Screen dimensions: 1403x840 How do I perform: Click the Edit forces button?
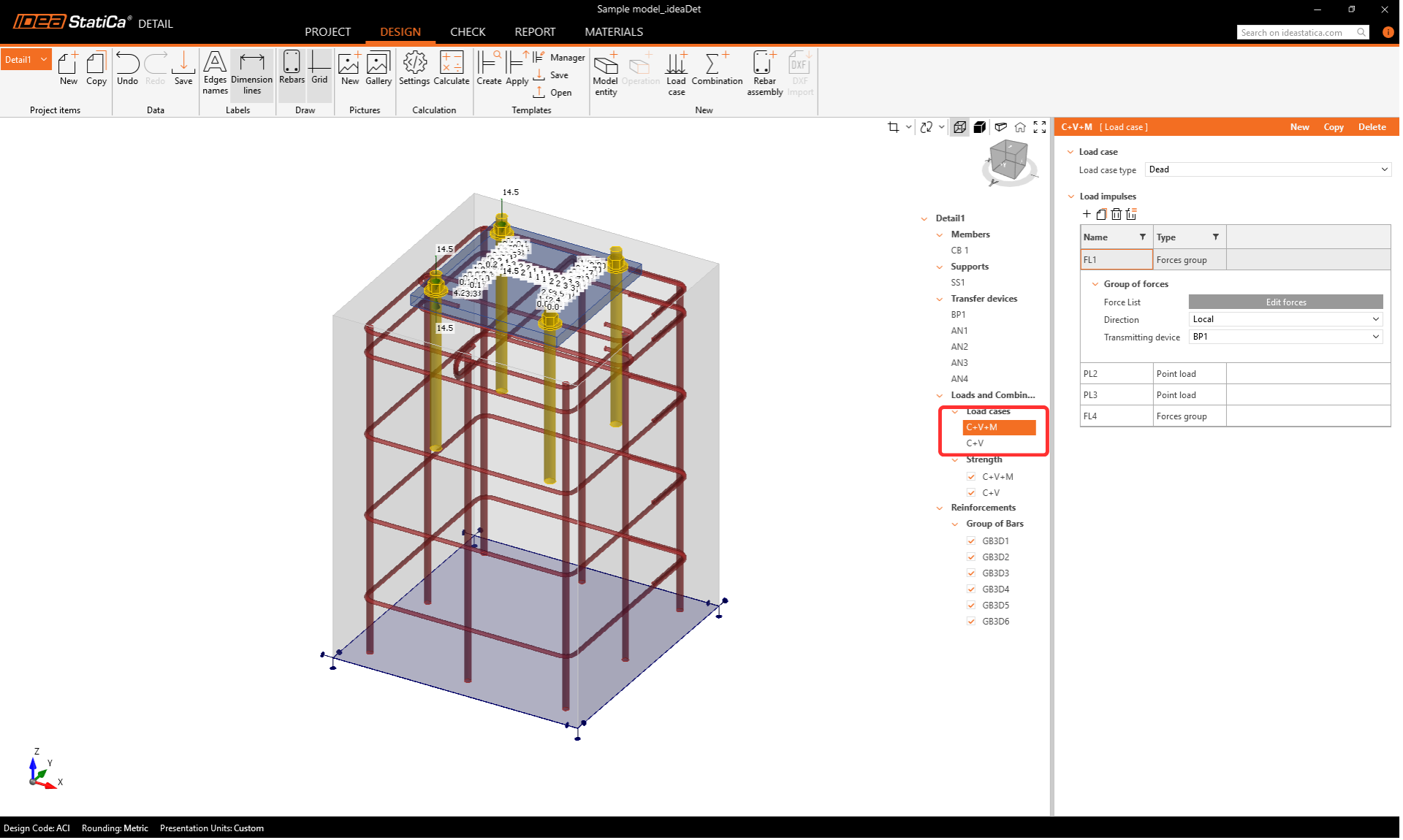point(1285,302)
